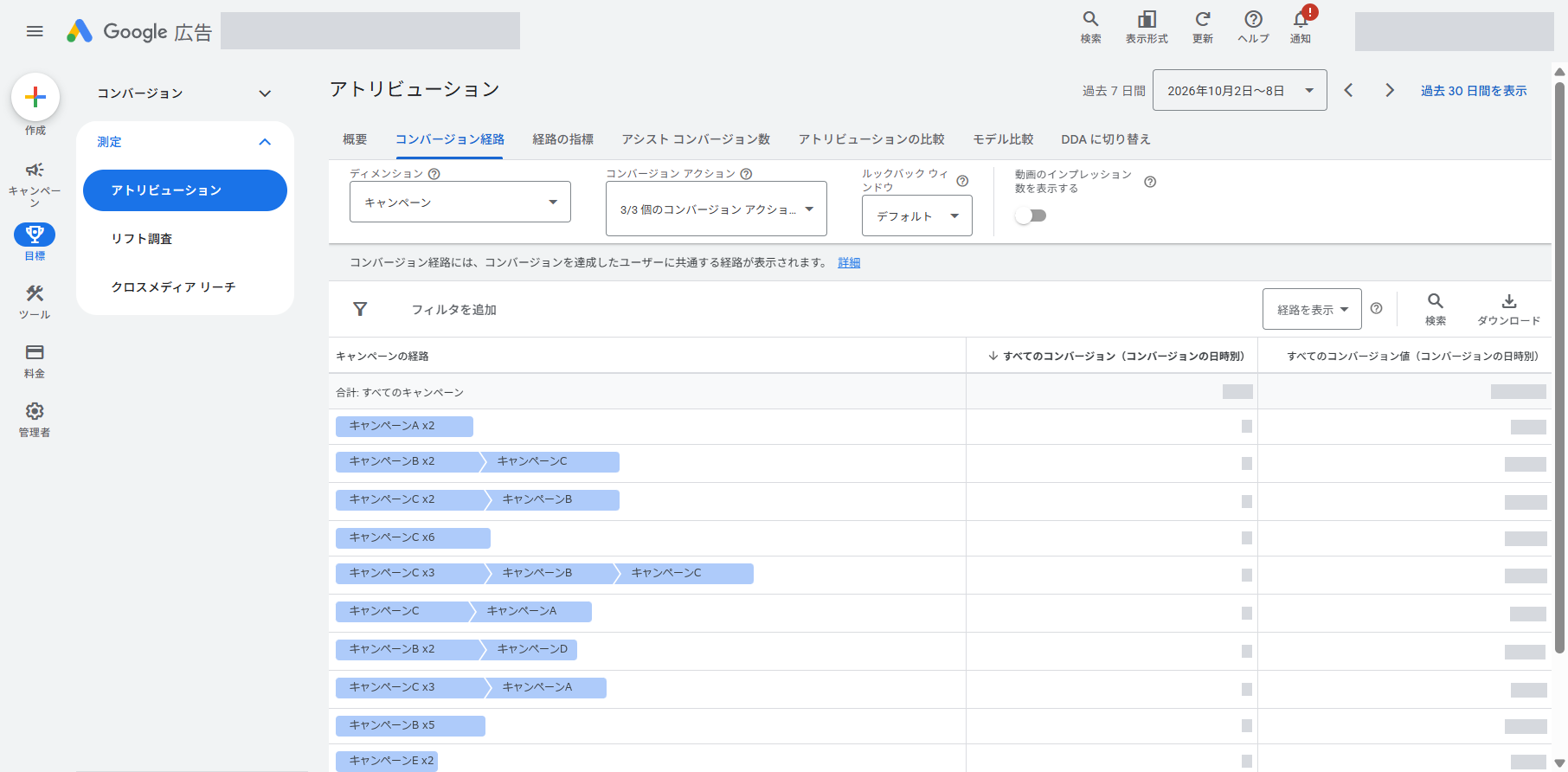Open ルックバック デフォルト dropdown
This screenshot has width=1568, height=772.
click(x=917, y=216)
